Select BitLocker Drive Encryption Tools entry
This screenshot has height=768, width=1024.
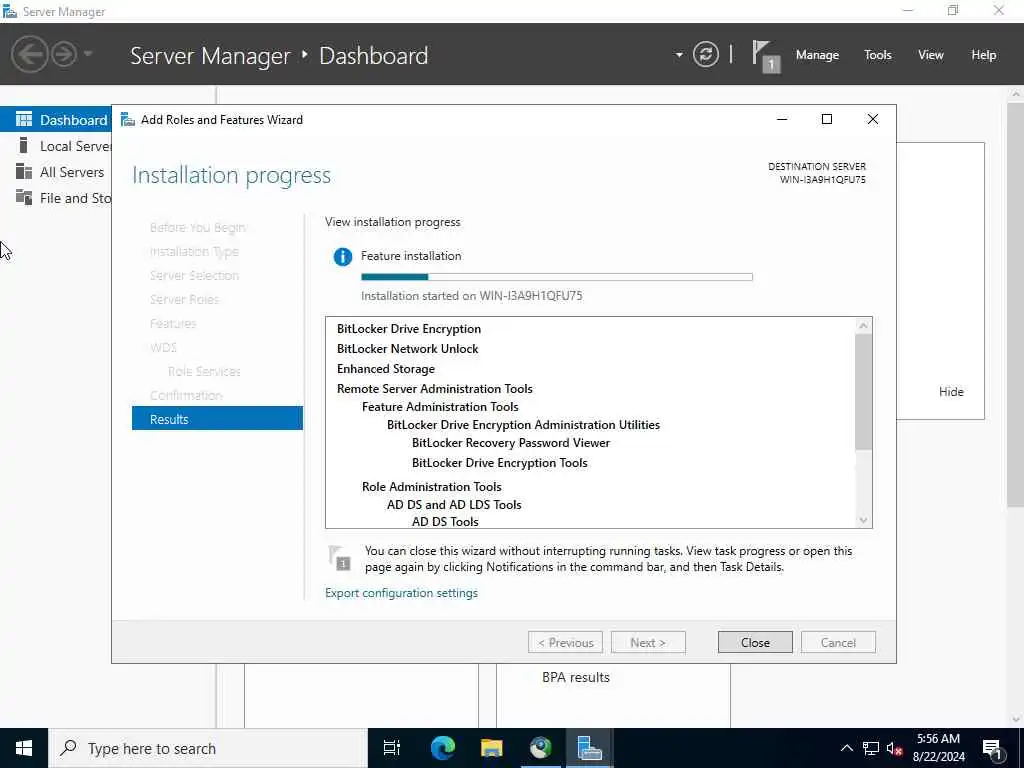pyautogui.click(x=500, y=462)
